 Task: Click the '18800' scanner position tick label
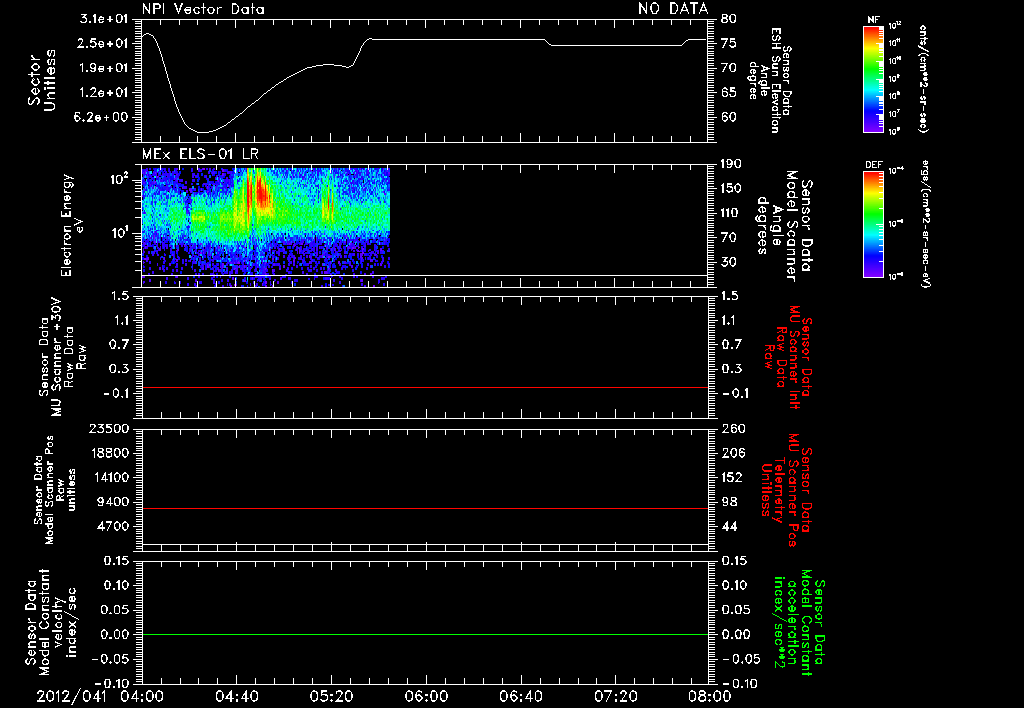pyautogui.click(x=108, y=453)
